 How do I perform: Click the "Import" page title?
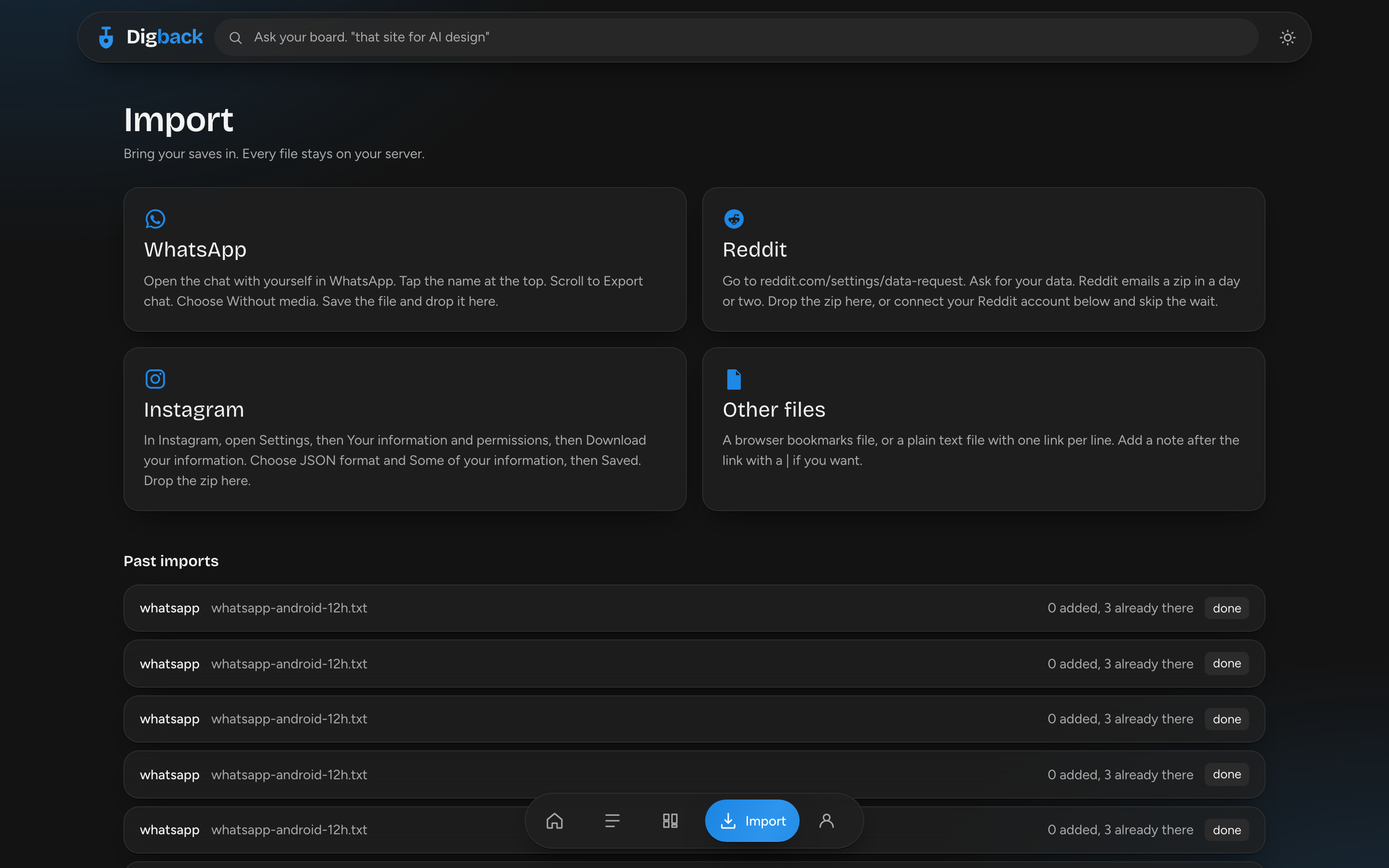click(x=178, y=120)
